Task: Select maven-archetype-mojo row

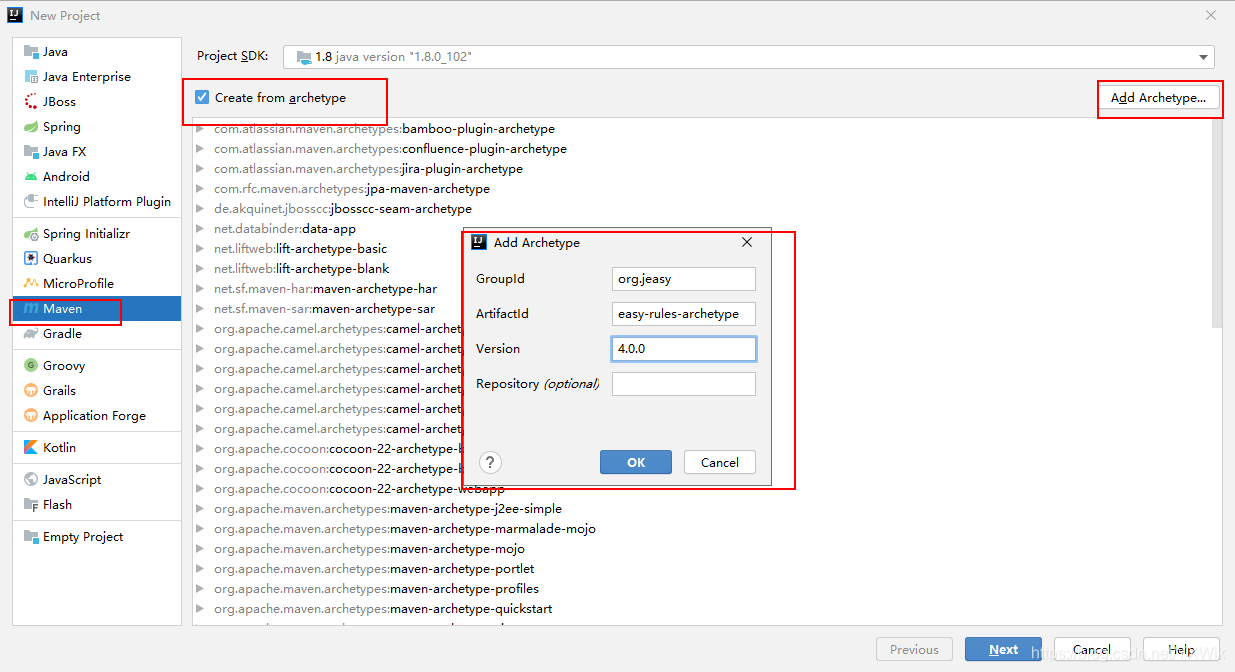Action: [369, 549]
